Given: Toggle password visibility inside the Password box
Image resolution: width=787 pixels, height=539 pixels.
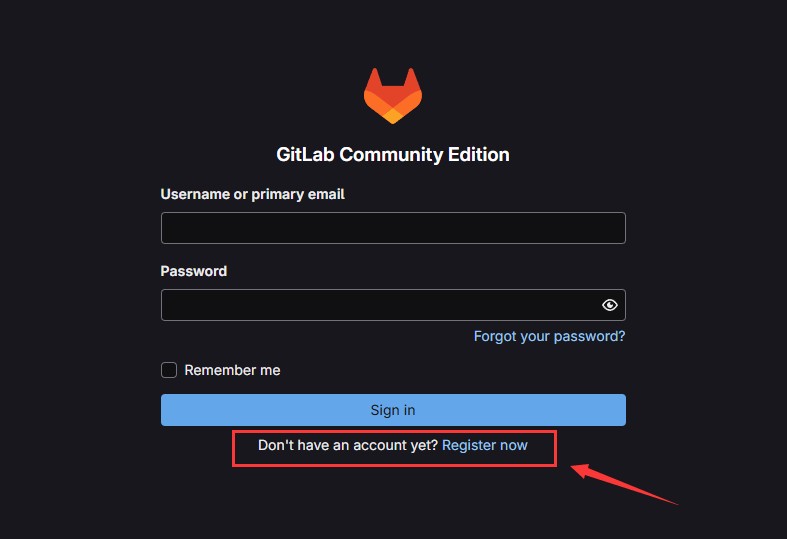Looking at the screenshot, I should [x=609, y=305].
